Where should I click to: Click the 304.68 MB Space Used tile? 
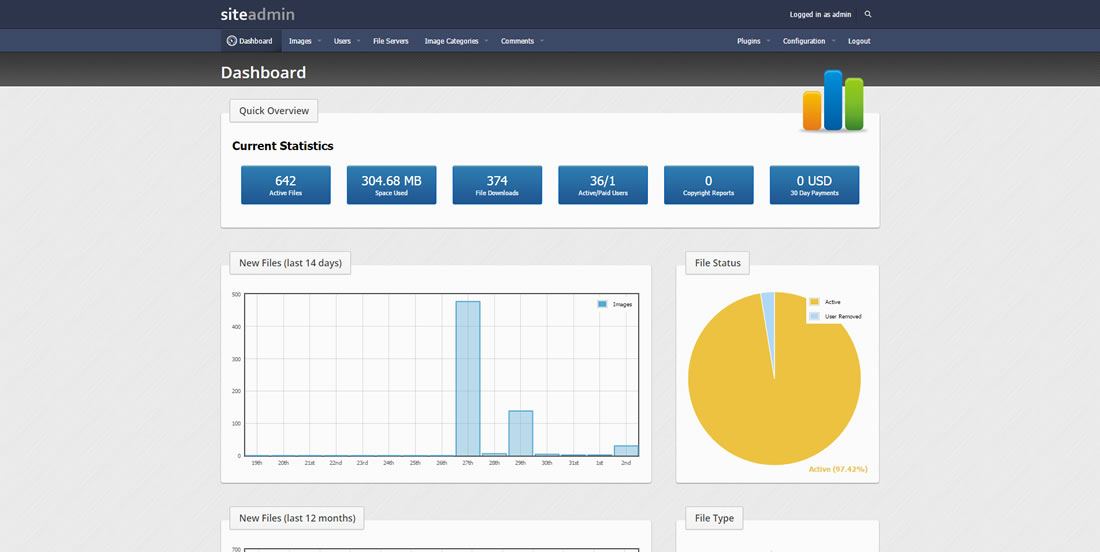[x=391, y=185]
